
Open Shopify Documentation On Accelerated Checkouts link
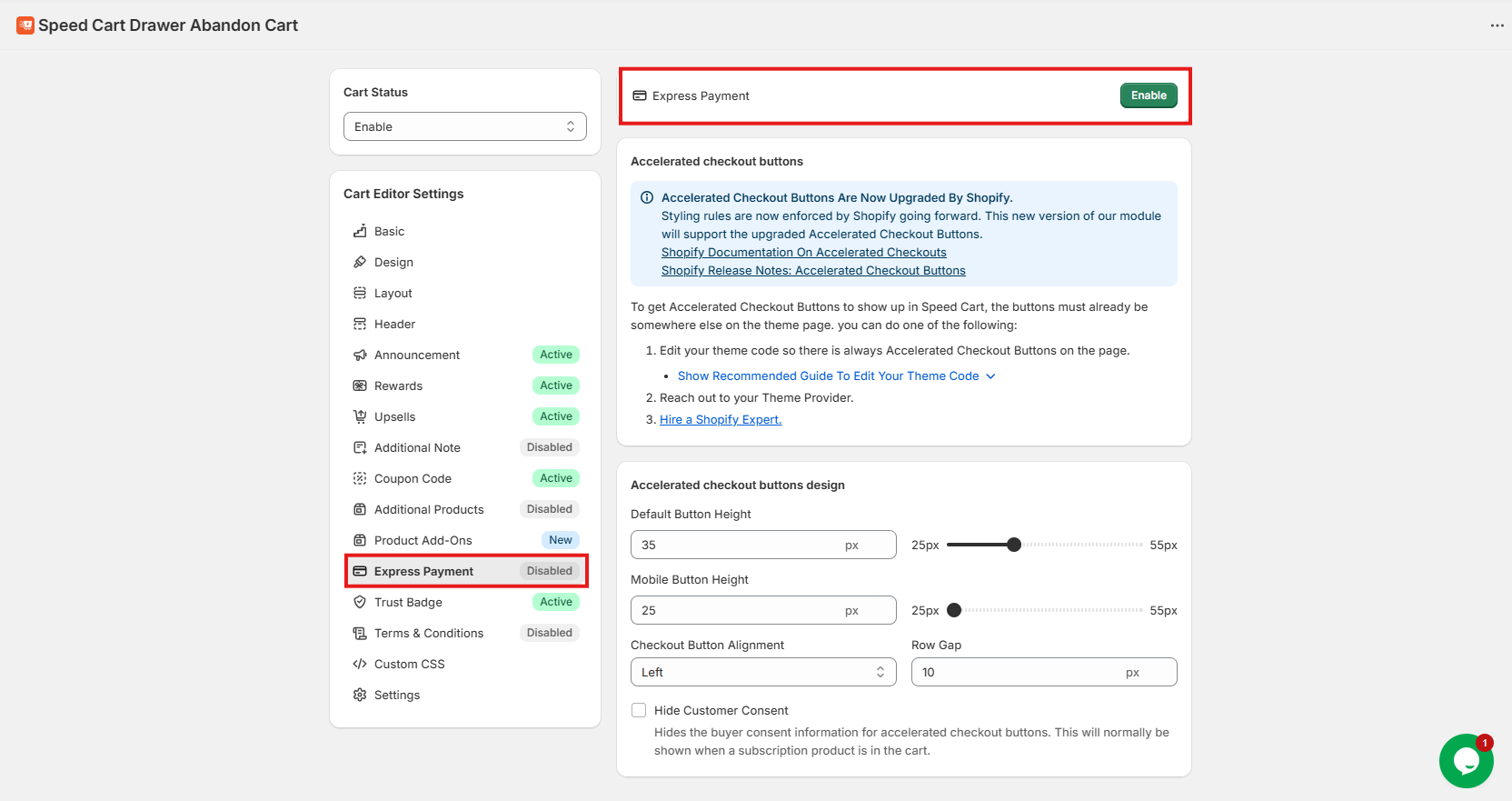tap(803, 252)
